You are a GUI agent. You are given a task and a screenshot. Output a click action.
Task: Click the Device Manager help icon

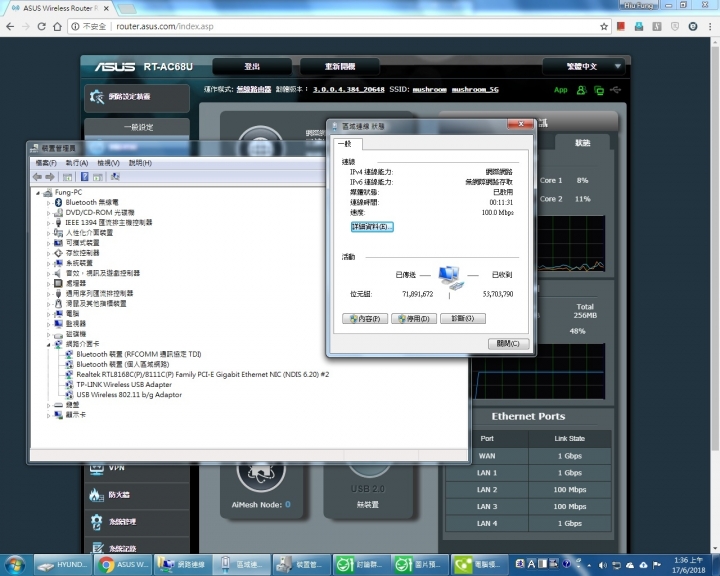coord(84,176)
